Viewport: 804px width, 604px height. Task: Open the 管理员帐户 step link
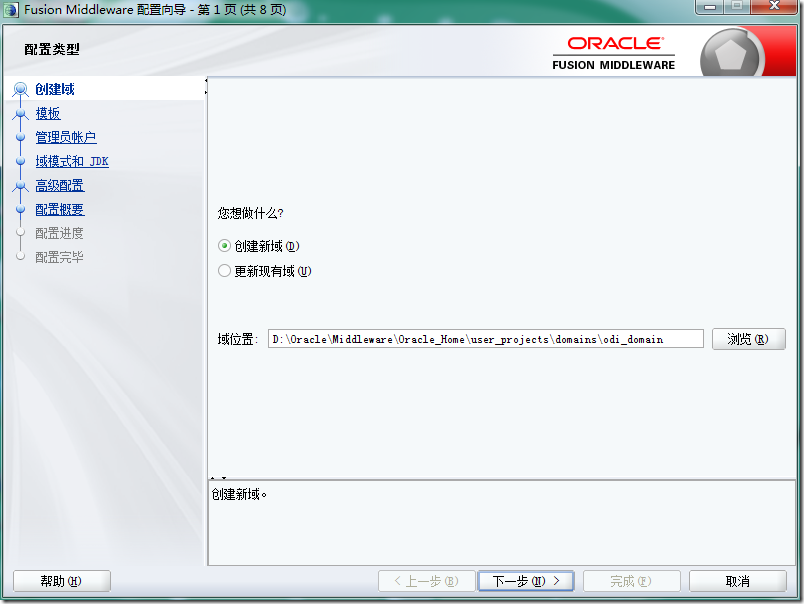(x=66, y=137)
